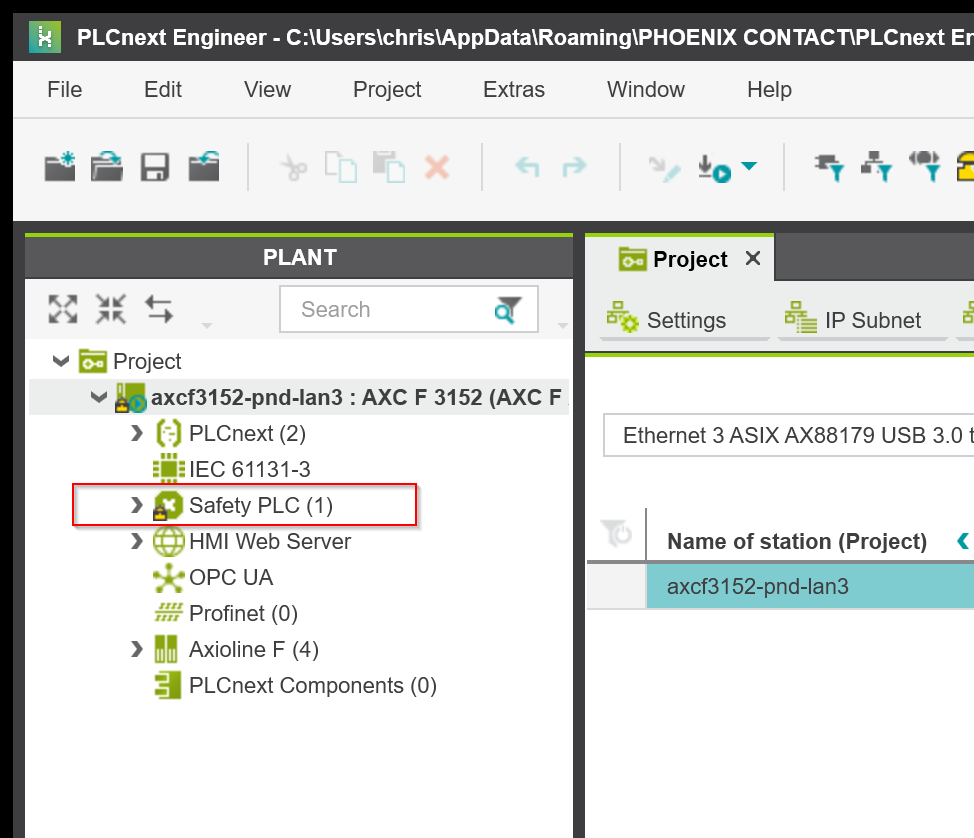Open the Ethernet 3 ASIX adapter dropdown

click(789, 435)
